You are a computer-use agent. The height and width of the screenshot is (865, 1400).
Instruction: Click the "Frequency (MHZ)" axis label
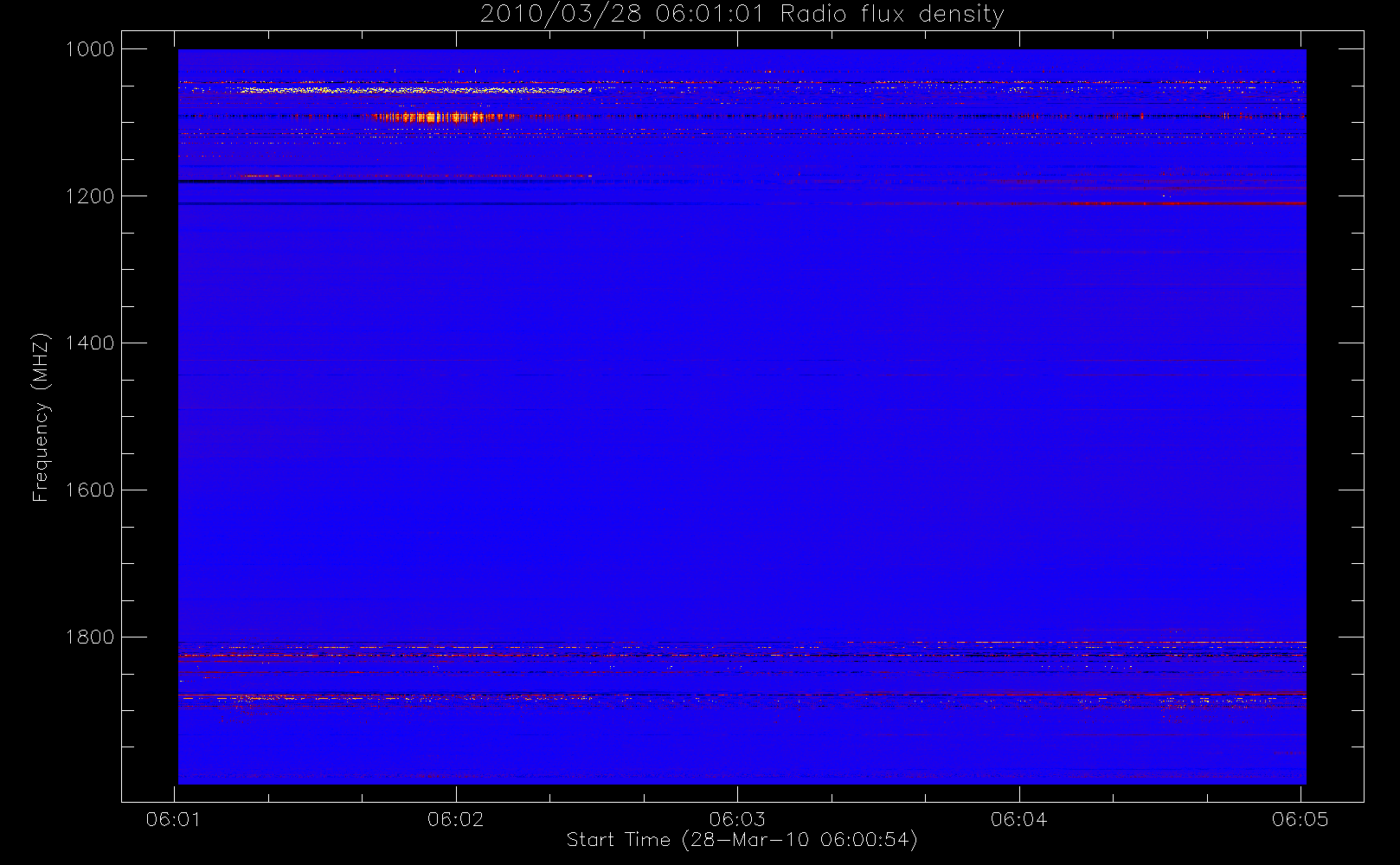point(41,418)
